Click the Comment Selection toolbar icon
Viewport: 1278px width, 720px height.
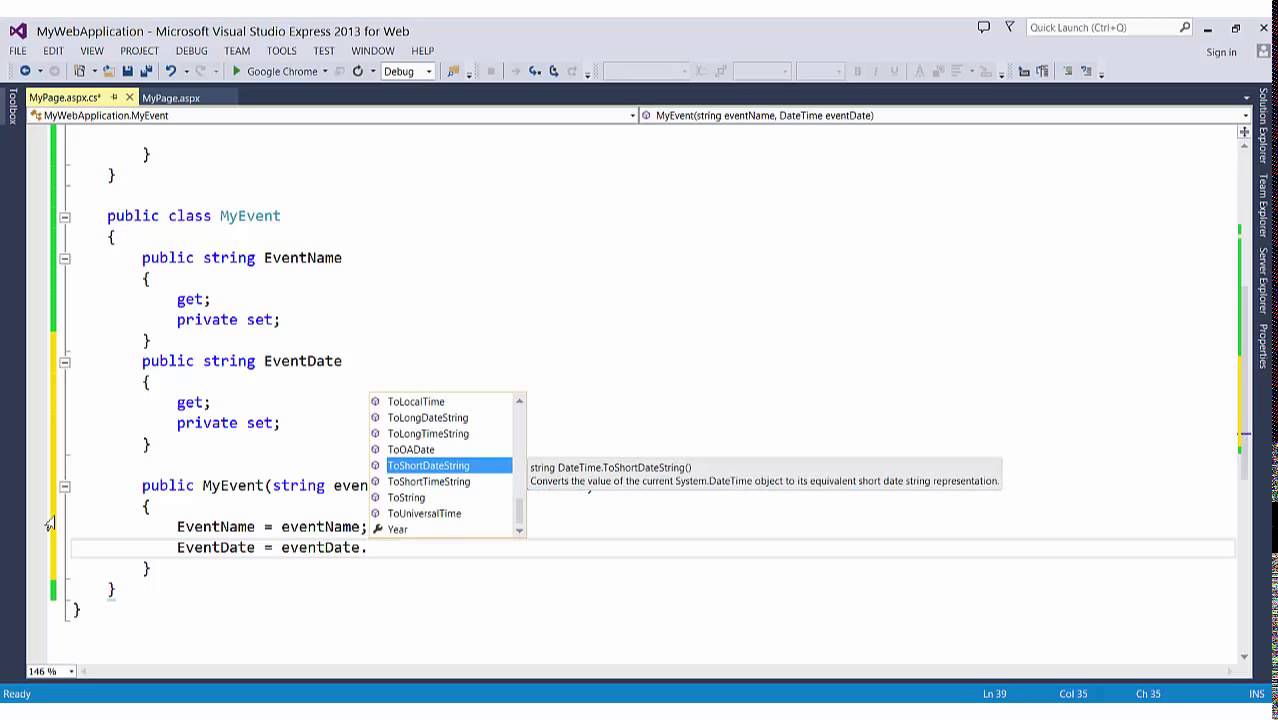pos(1068,71)
